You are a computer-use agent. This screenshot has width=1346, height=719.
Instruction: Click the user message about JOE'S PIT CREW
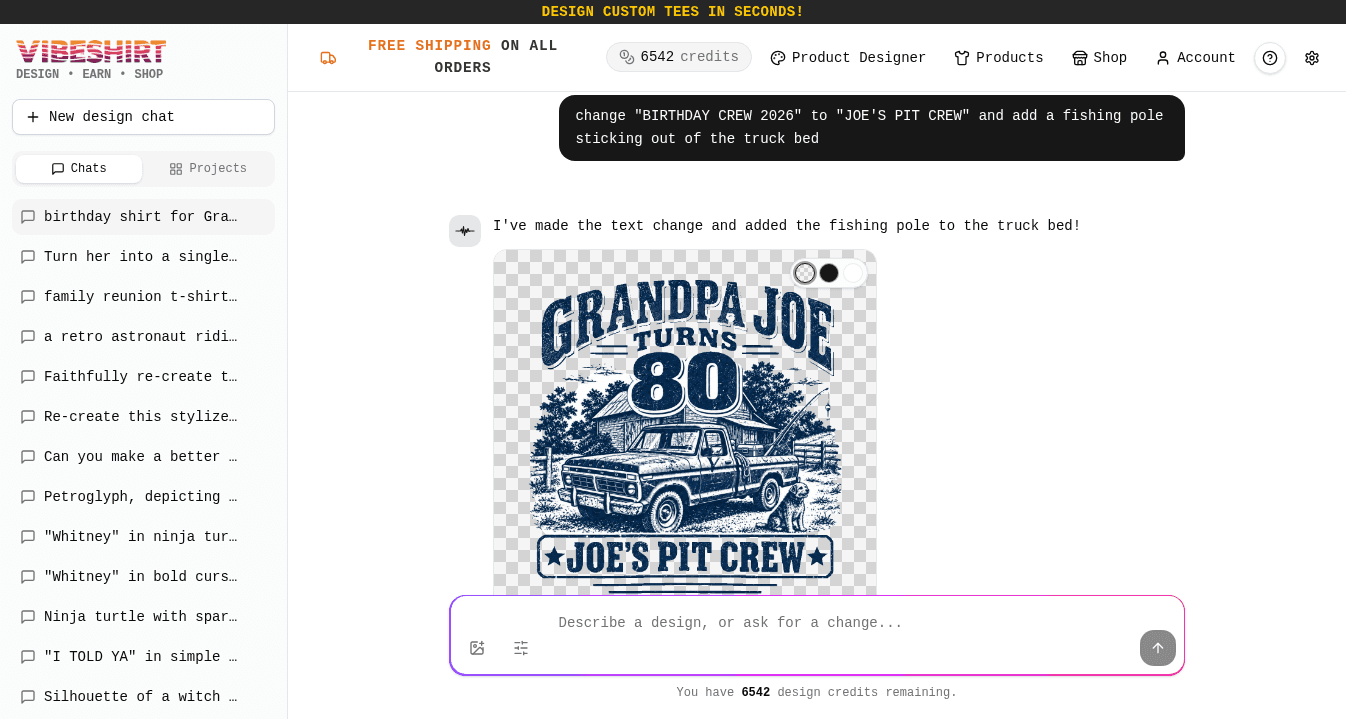pyautogui.click(x=872, y=128)
